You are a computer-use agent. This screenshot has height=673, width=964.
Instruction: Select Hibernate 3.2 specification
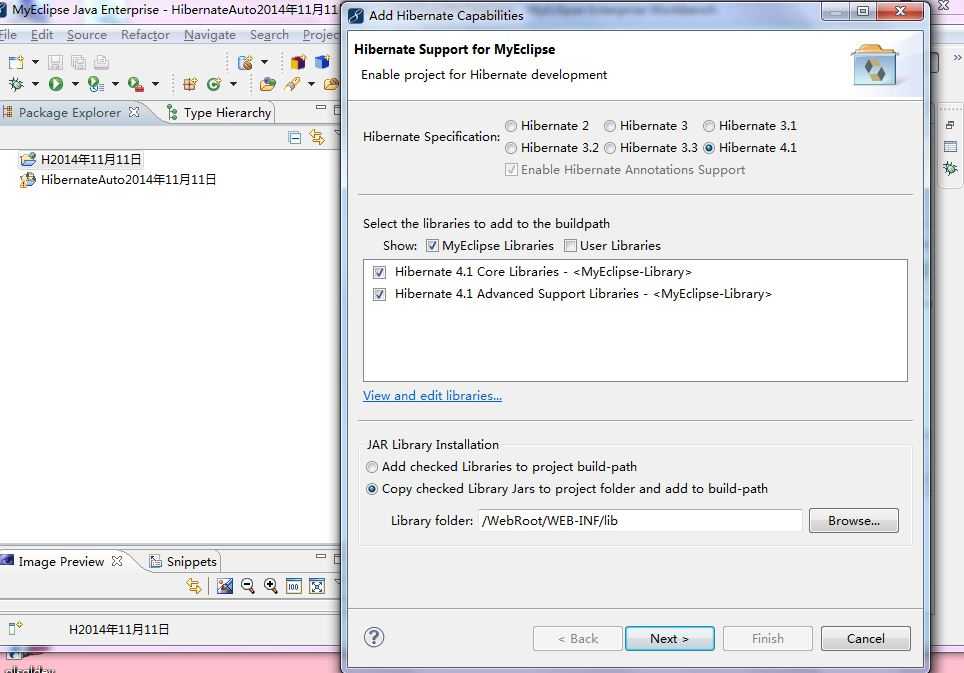[x=511, y=148]
